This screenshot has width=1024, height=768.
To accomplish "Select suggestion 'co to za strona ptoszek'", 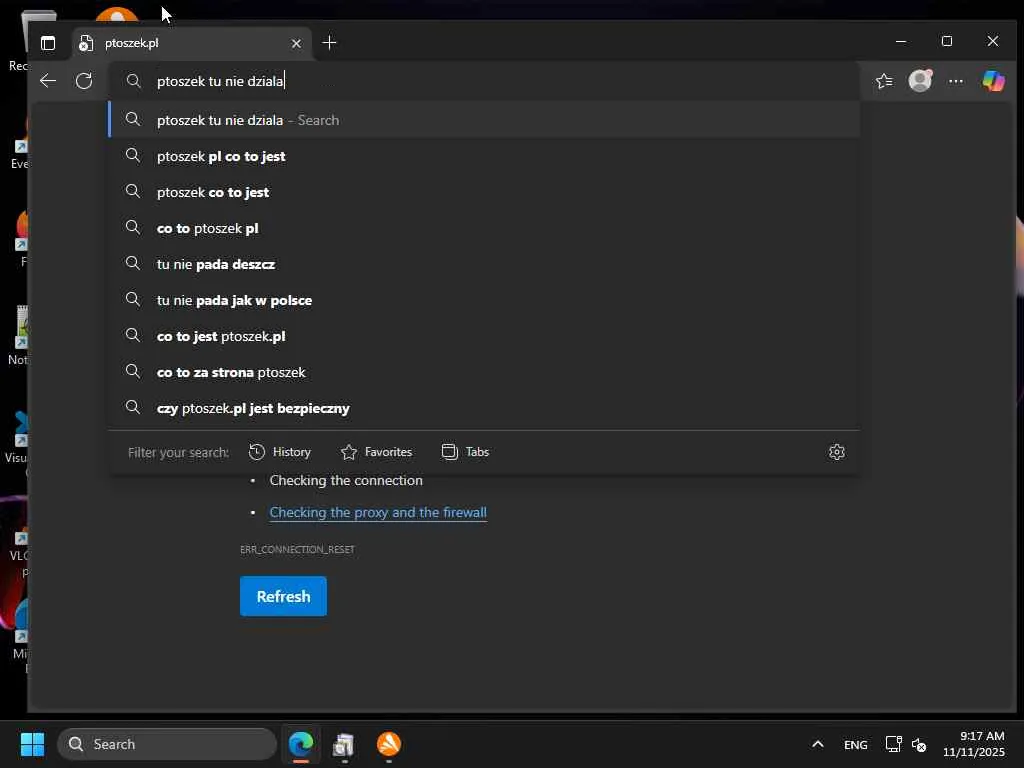I will [484, 372].
